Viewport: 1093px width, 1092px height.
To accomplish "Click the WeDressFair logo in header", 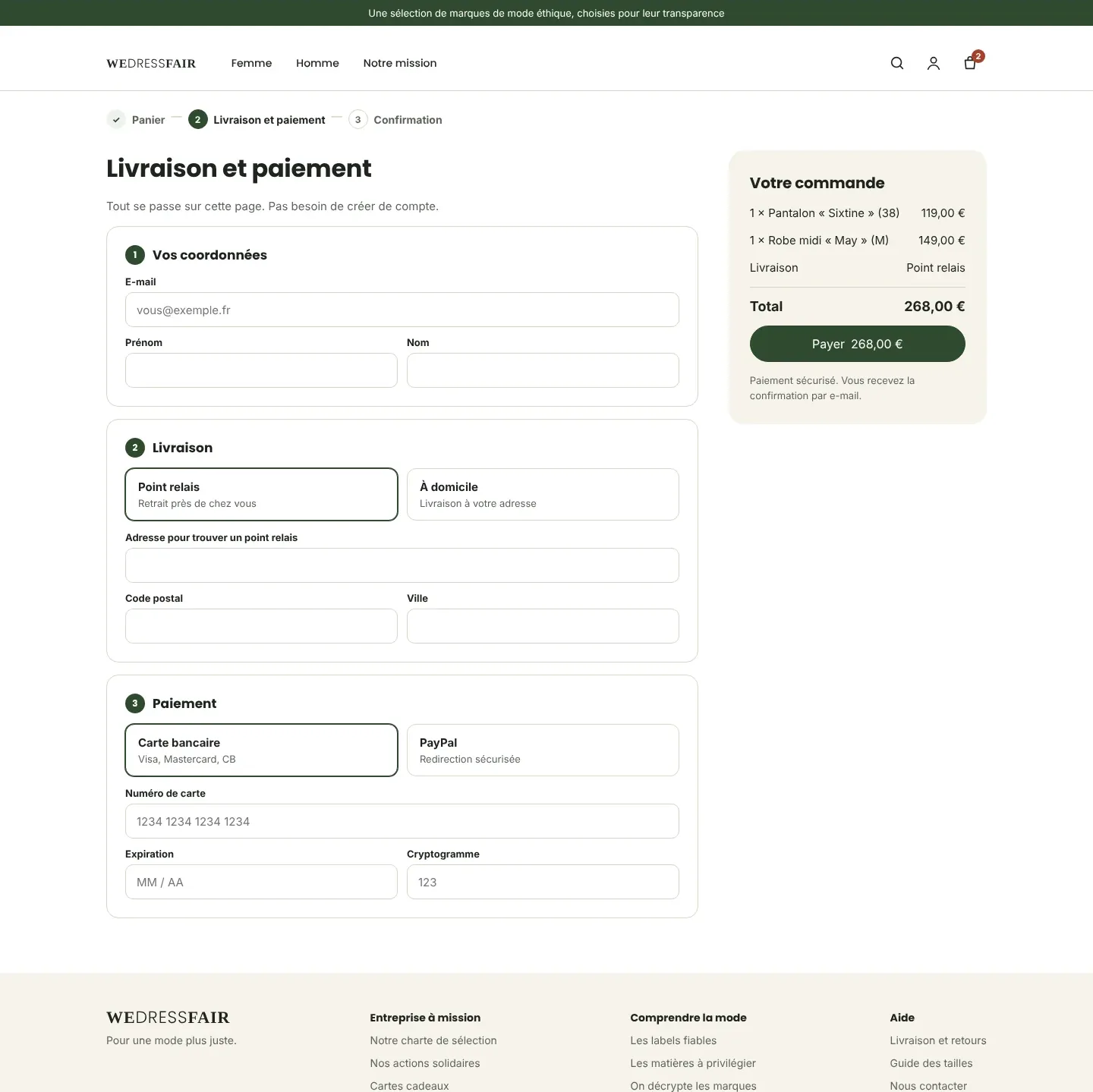I will tap(151, 64).
